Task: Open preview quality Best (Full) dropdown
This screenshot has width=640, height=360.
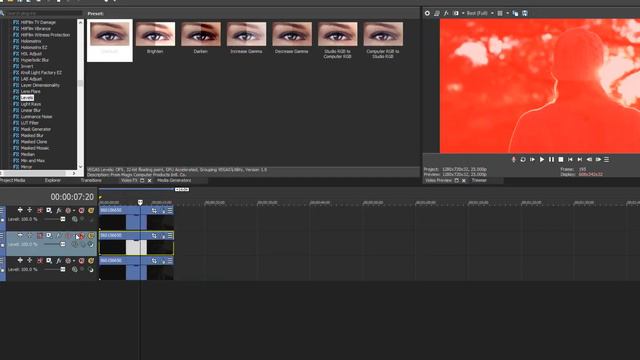Action: (x=480, y=13)
